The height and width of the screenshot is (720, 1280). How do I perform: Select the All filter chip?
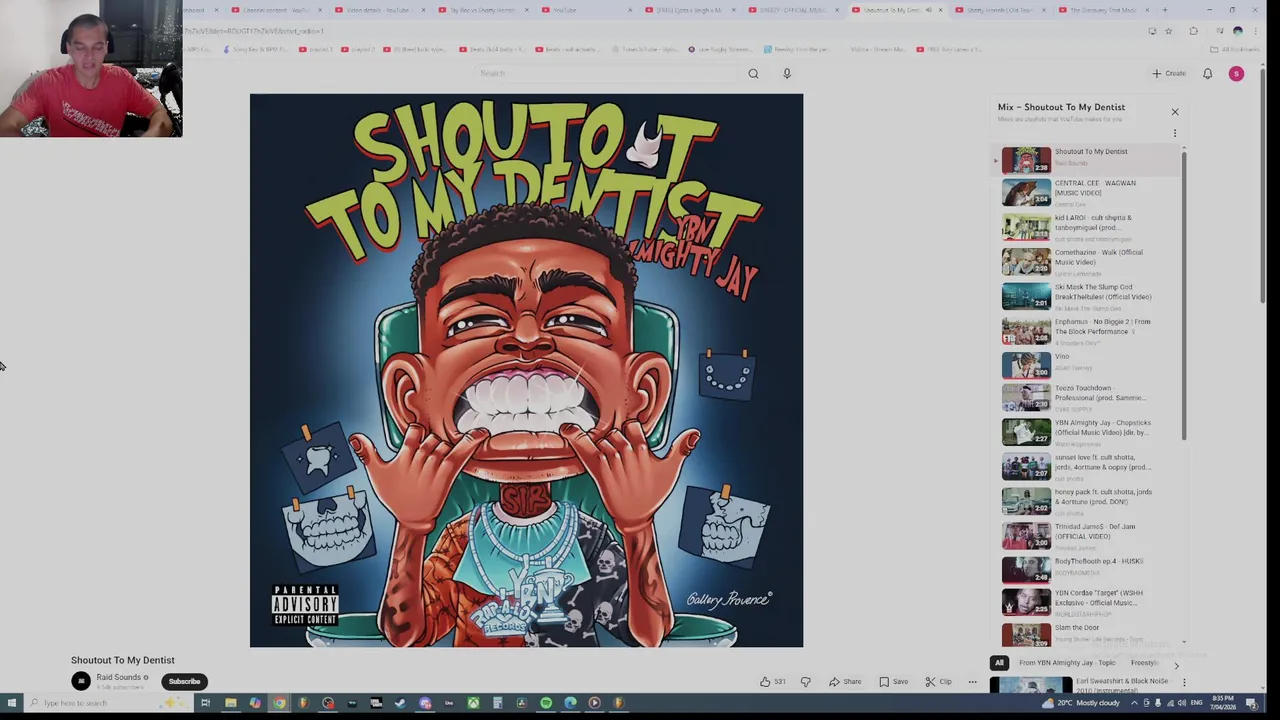(x=999, y=663)
